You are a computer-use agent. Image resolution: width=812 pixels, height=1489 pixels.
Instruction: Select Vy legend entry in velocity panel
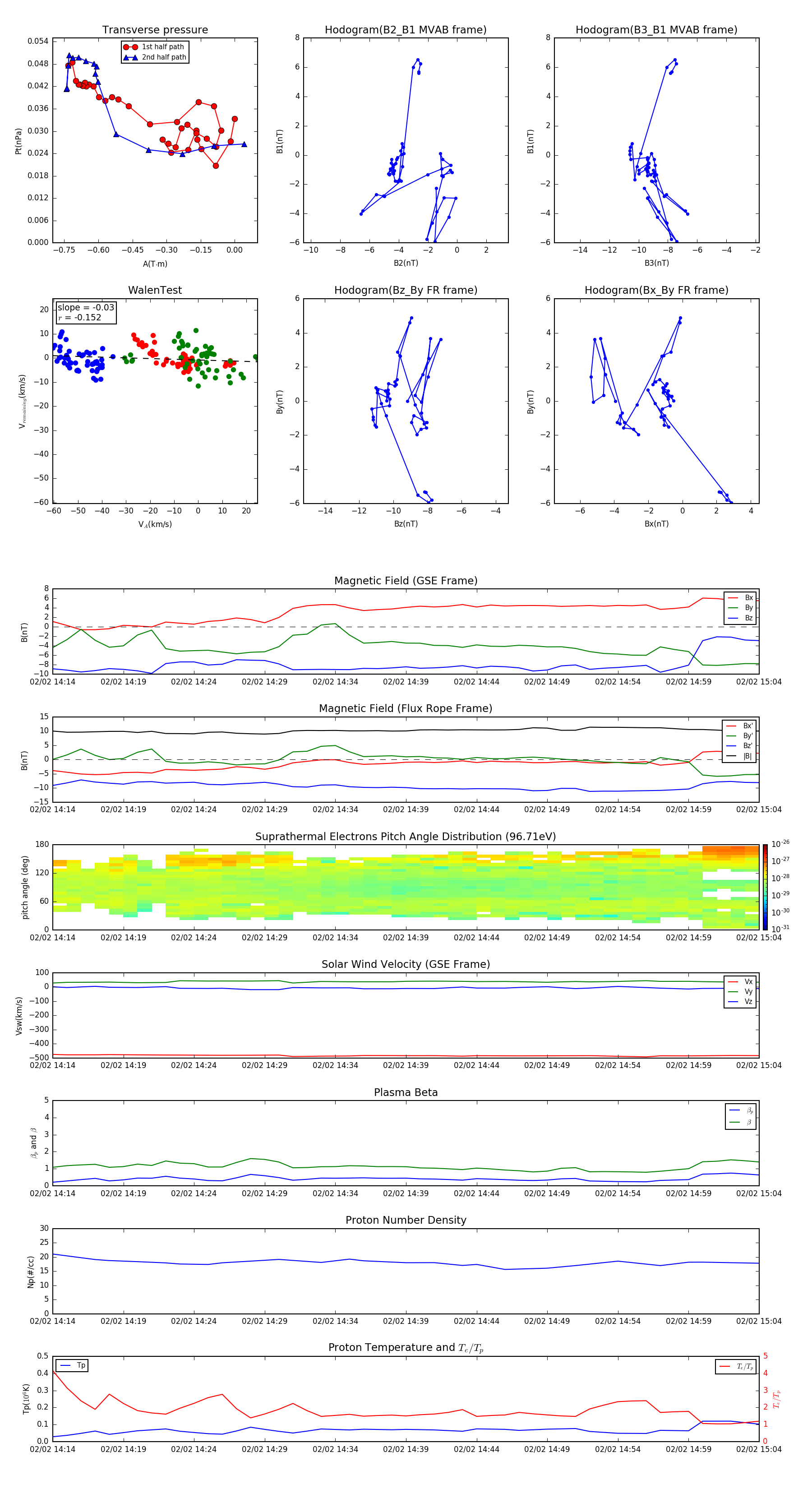click(741, 991)
